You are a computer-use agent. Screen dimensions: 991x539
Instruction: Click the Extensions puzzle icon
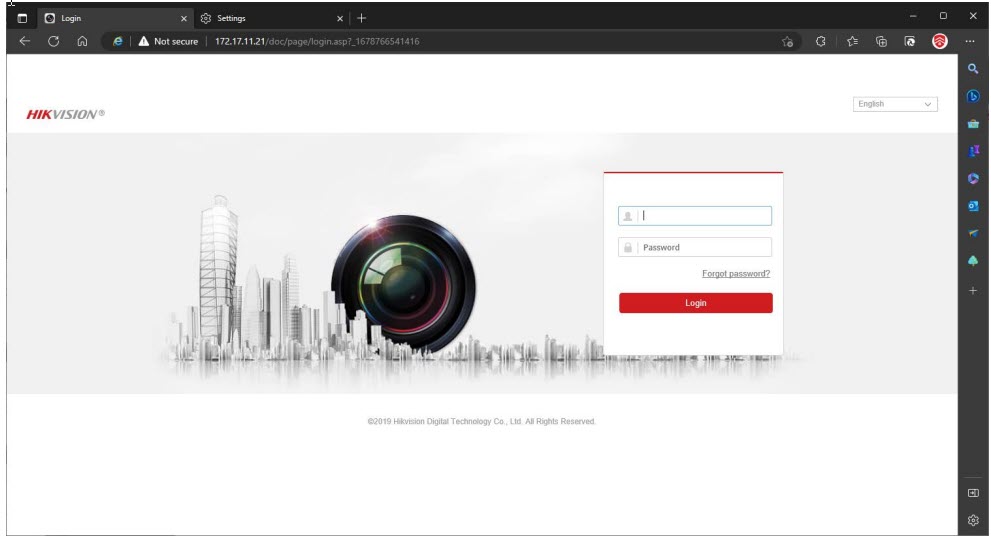821,42
